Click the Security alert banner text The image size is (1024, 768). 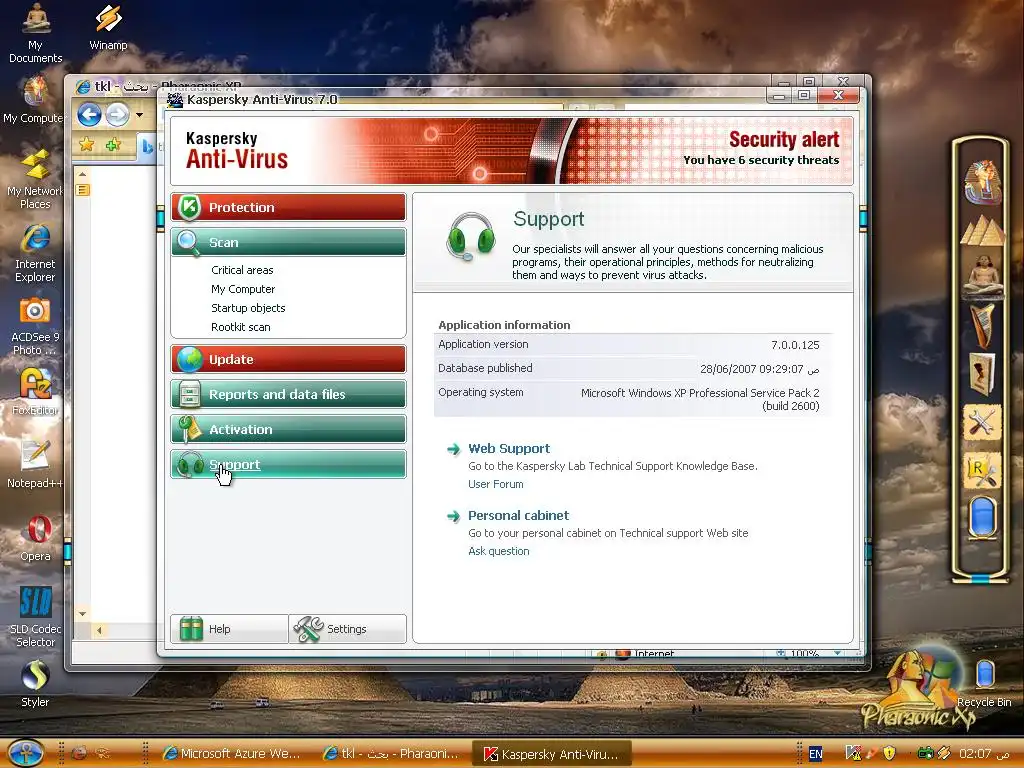(x=784, y=139)
